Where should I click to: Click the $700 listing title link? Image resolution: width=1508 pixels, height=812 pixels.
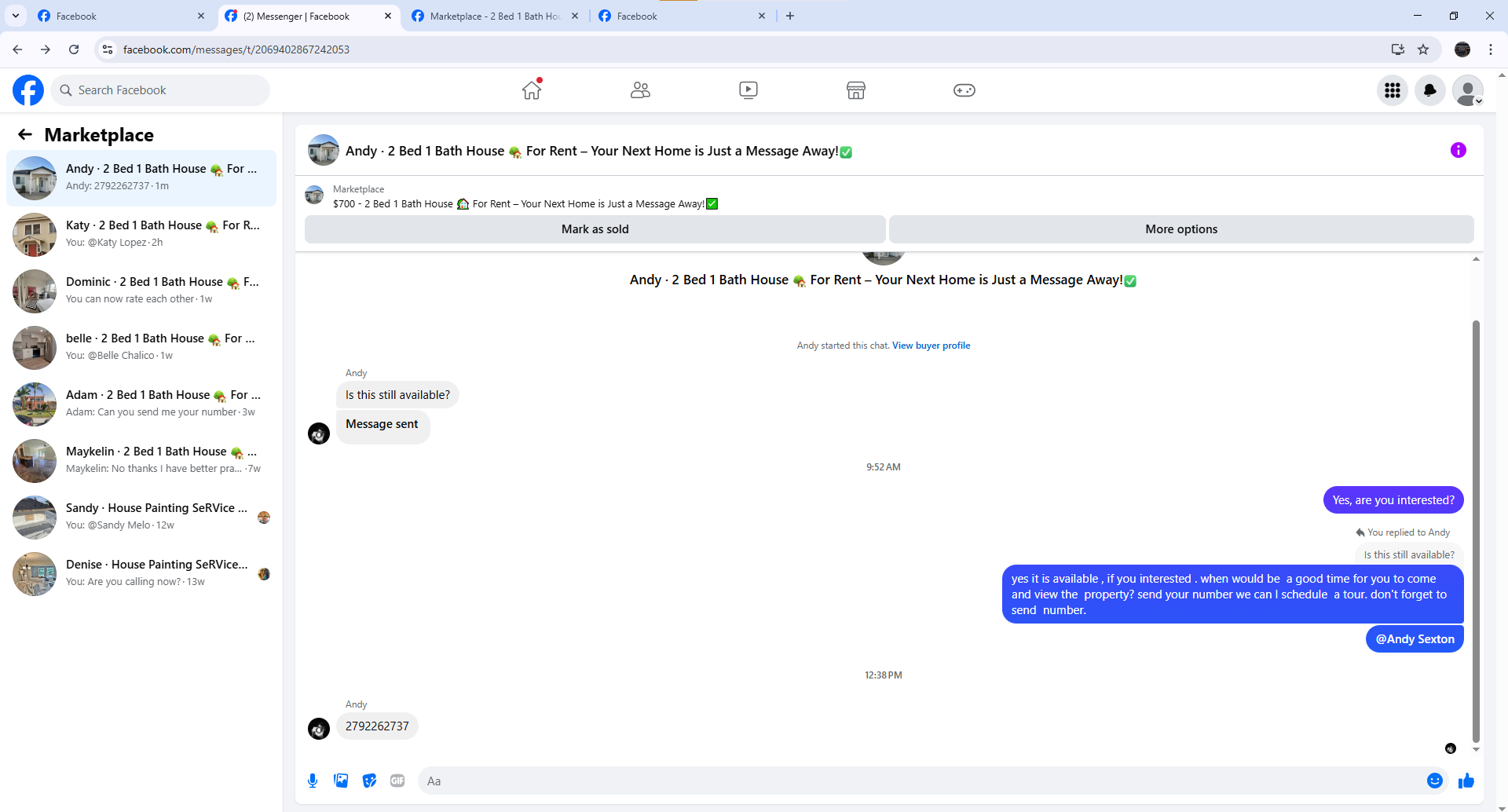tap(525, 204)
